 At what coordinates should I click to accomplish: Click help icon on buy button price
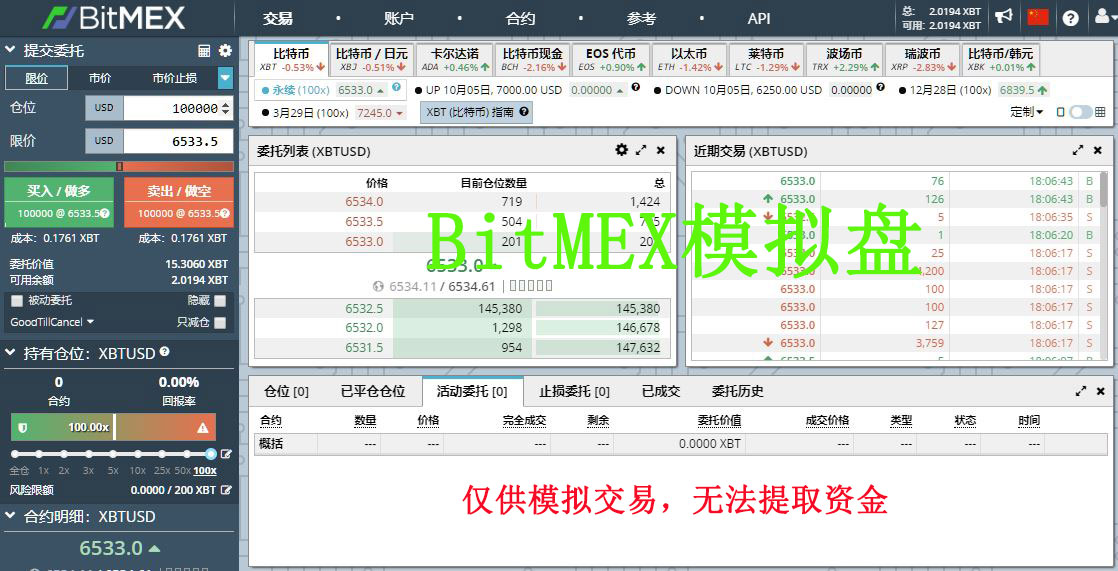click(x=105, y=213)
